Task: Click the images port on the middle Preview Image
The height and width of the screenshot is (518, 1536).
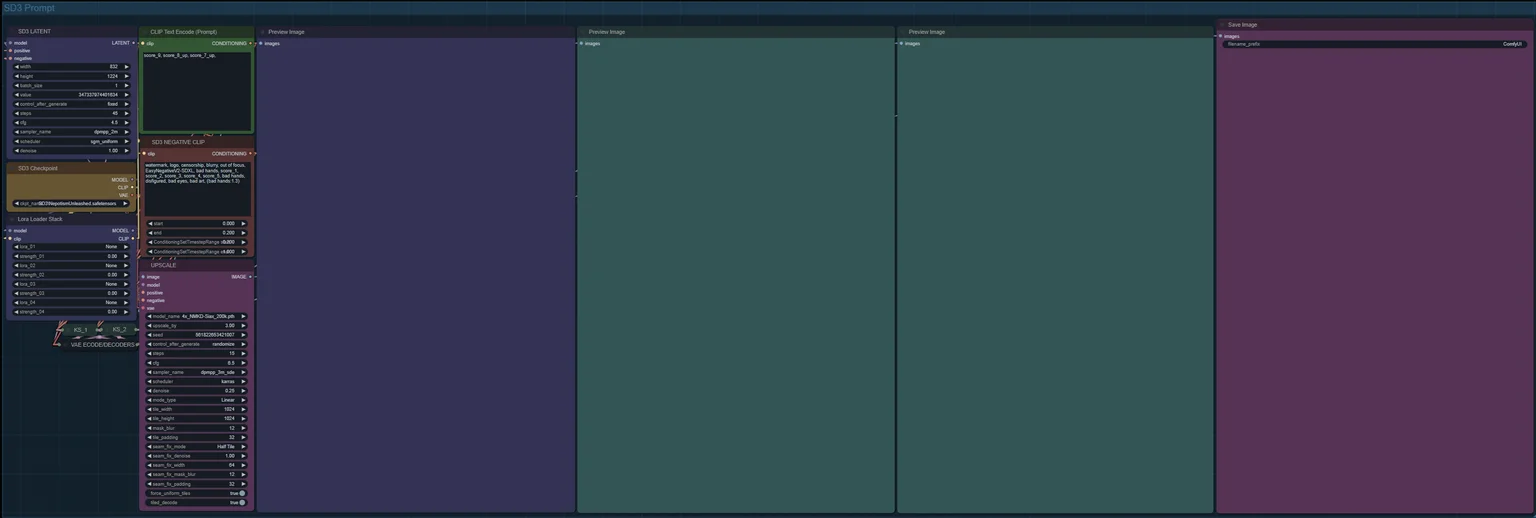Action: point(581,43)
